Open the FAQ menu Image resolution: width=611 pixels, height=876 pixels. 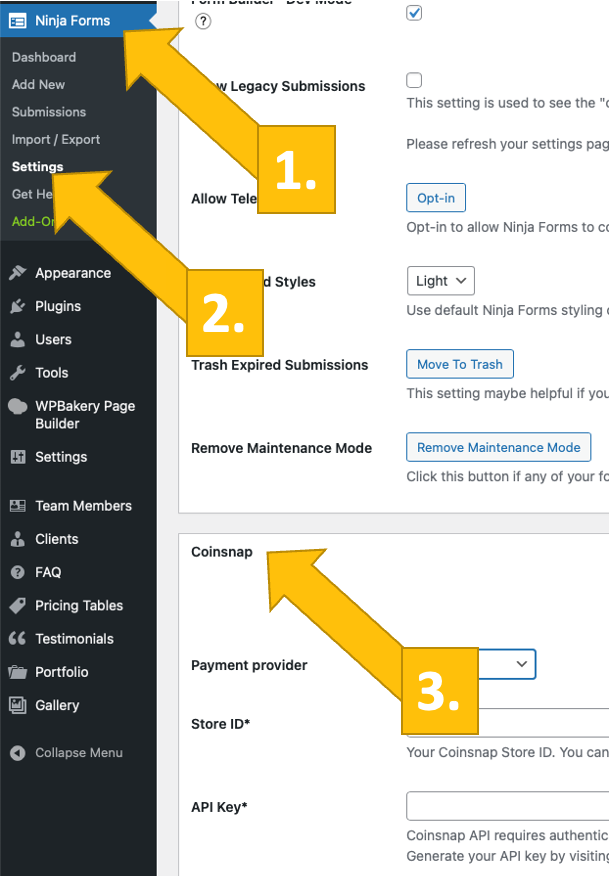tap(48, 572)
